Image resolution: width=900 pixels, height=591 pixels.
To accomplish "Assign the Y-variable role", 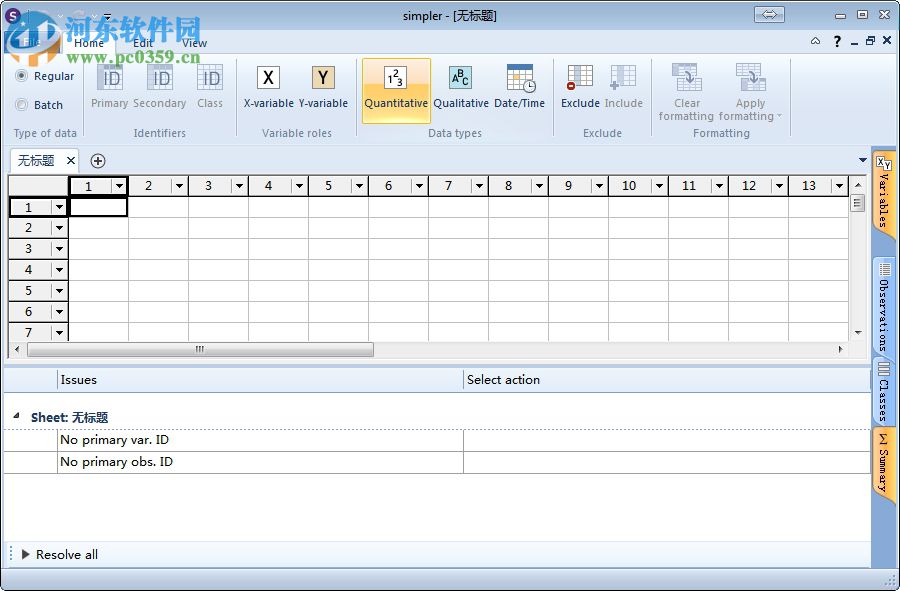I will tap(323, 86).
